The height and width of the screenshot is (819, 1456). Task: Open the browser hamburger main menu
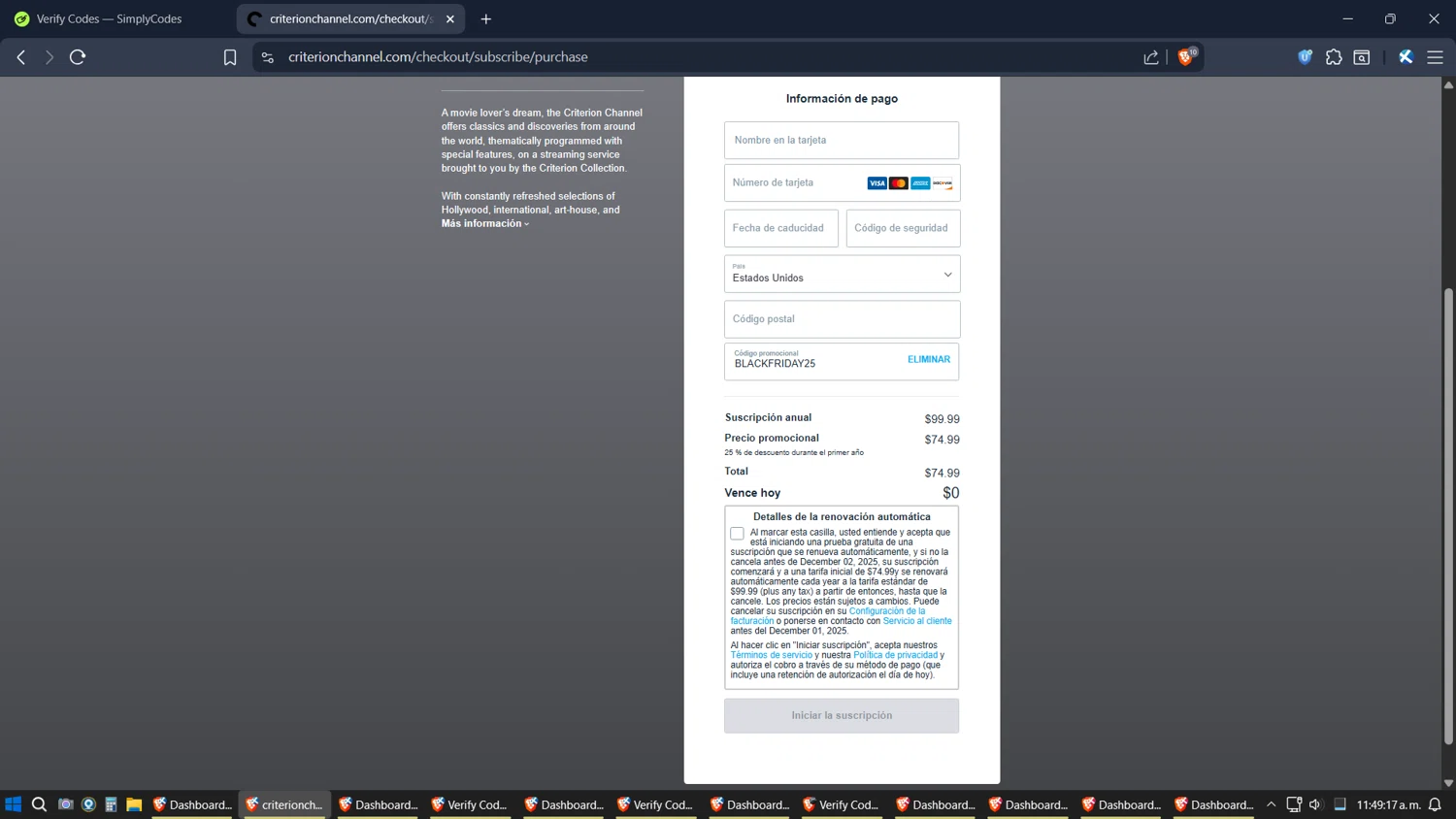[x=1435, y=57]
